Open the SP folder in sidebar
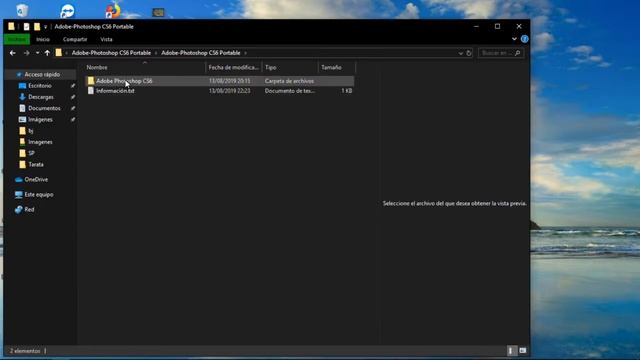The width and height of the screenshot is (640, 360). click(x=31, y=153)
